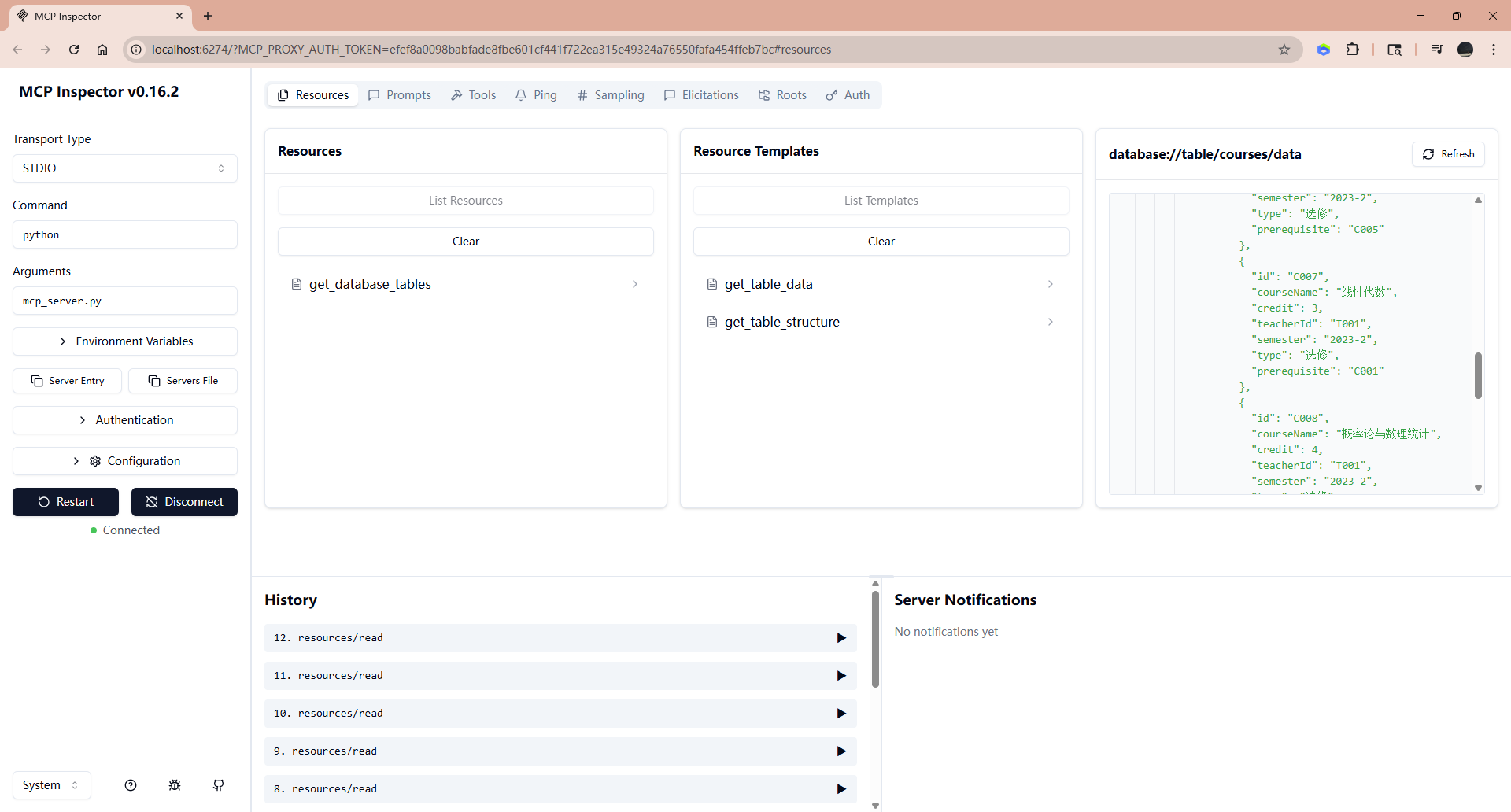This screenshot has width=1511, height=812.
Task: Click the JSON panel scroll up arrow
Action: pos(1478,200)
